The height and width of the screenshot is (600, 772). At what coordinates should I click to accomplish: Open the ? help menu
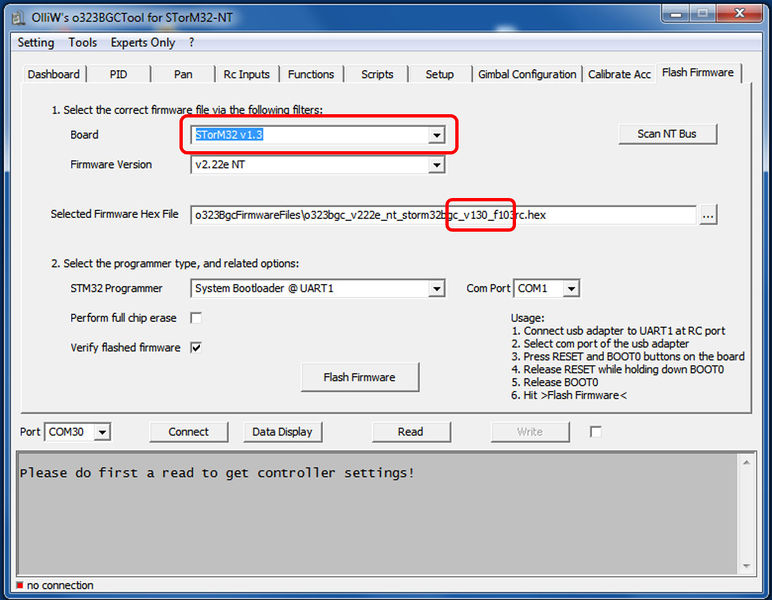coord(192,43)
